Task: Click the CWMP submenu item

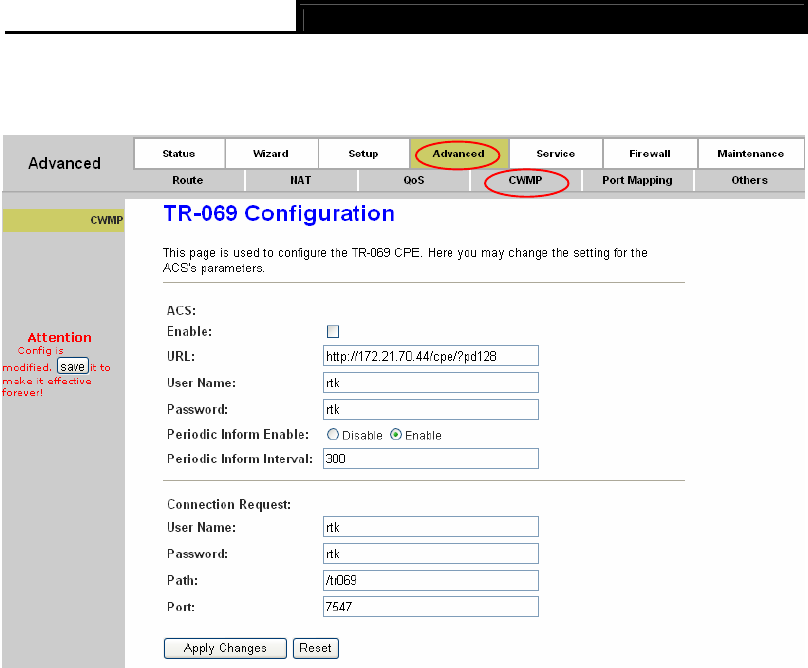Action: click(x=526, y=180)
